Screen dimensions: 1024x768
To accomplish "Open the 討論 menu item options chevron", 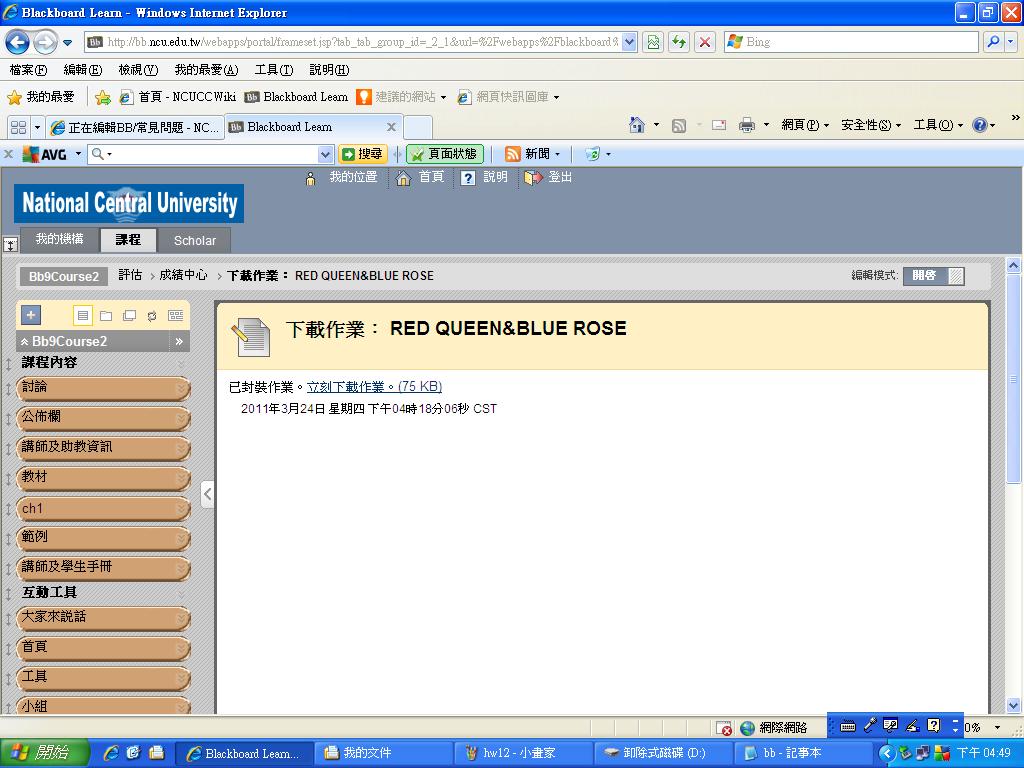I will (x=181, y=388).
